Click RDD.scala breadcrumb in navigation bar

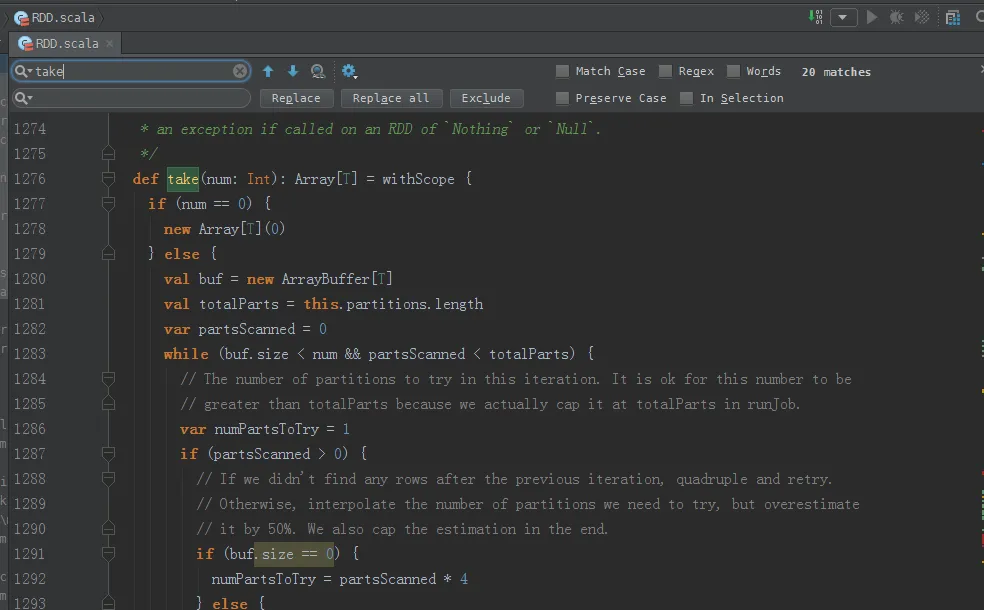click(63, 18)
